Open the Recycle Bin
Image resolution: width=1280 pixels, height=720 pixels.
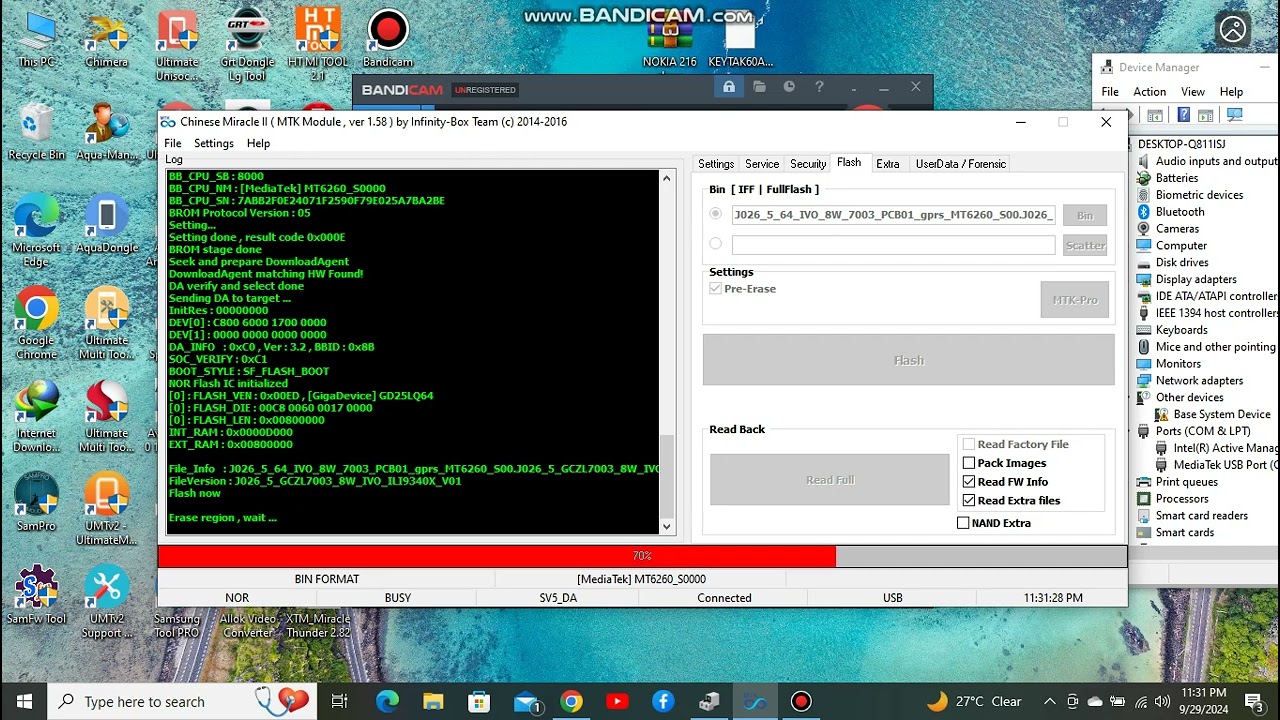pyautogui.click(x=36, y=132)
